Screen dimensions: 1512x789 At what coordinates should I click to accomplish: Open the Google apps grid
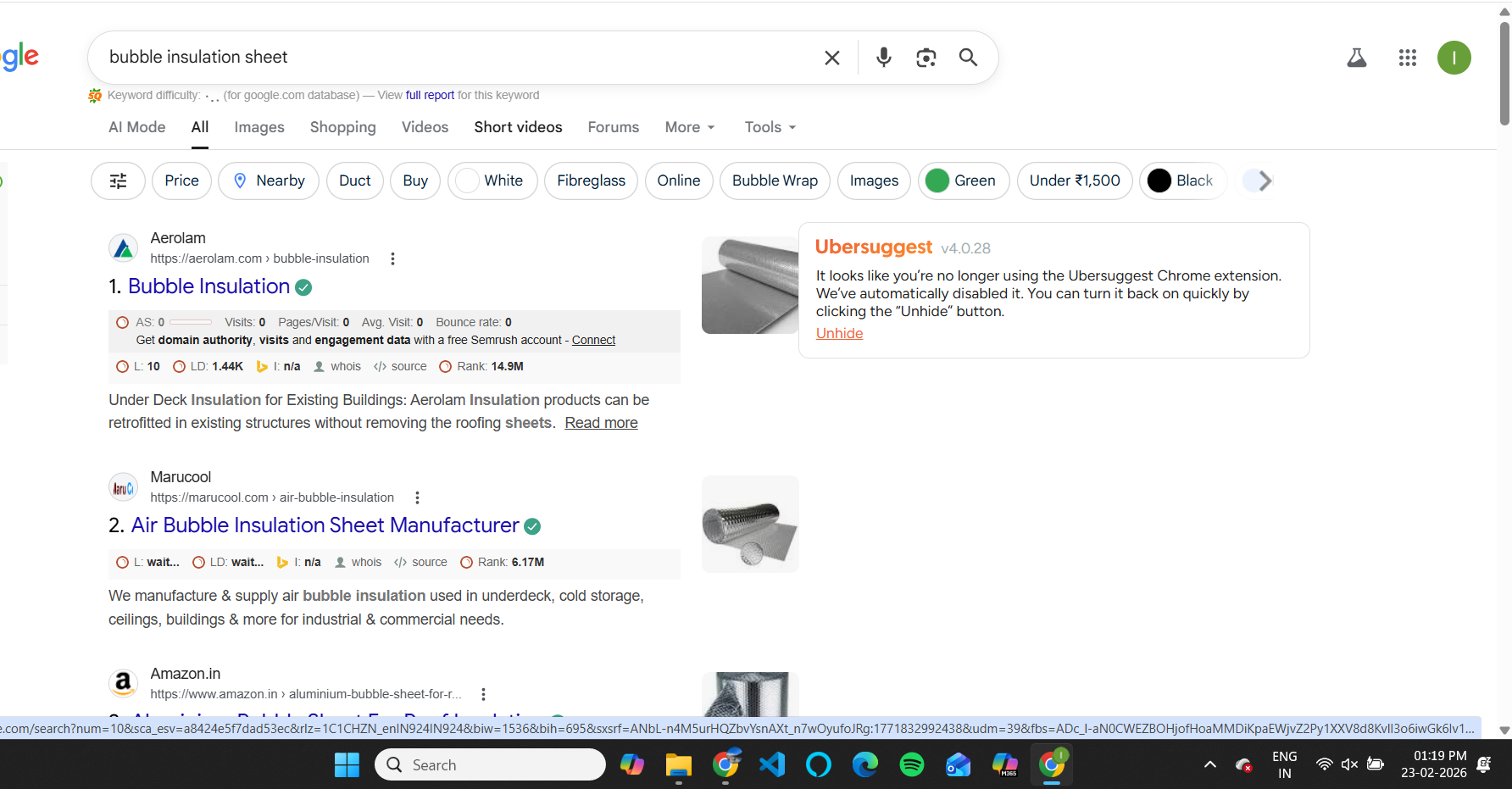pos(1407,58)
